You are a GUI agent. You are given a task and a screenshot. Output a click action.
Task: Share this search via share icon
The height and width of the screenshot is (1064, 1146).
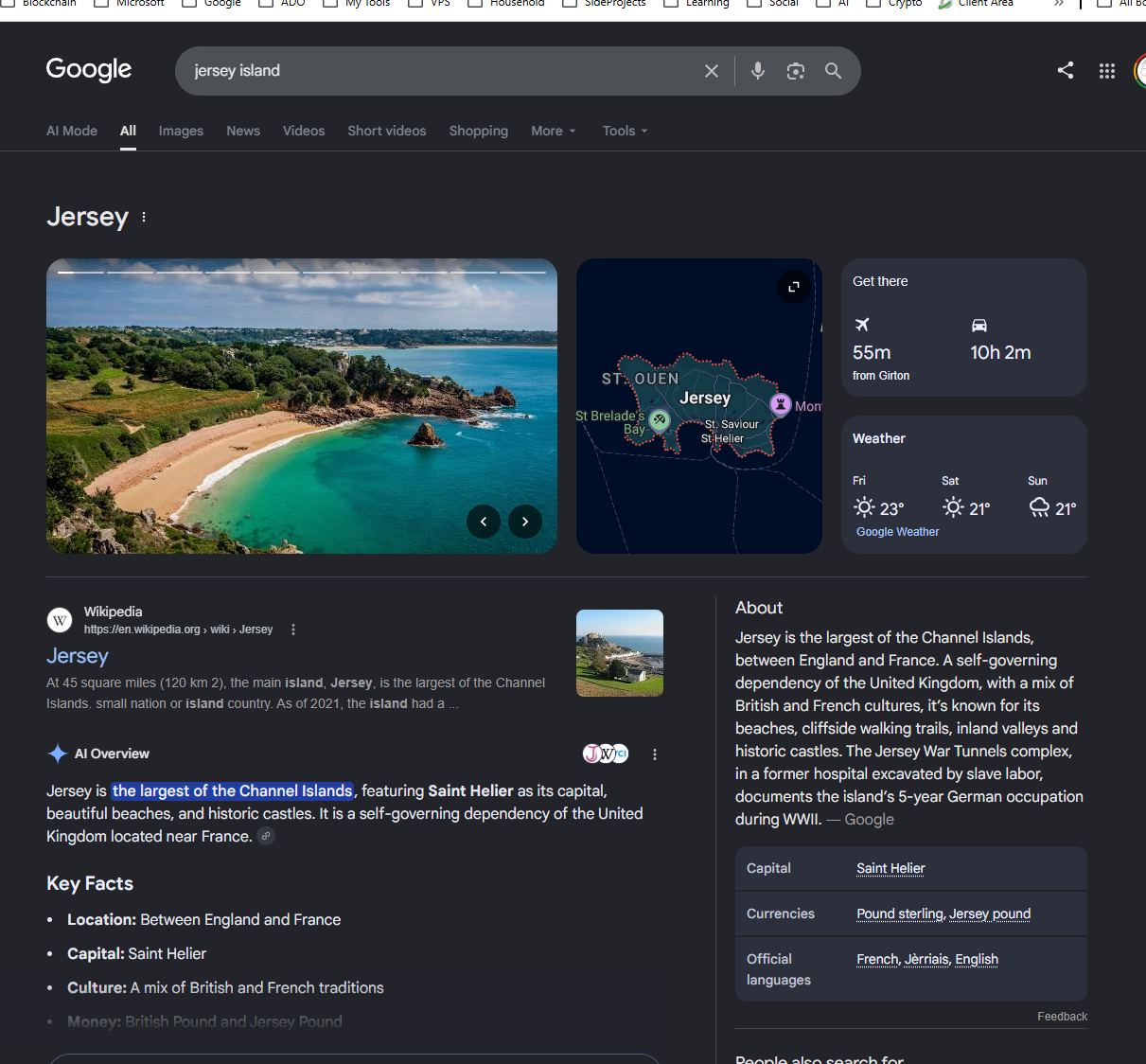(x=1066, y=70)
